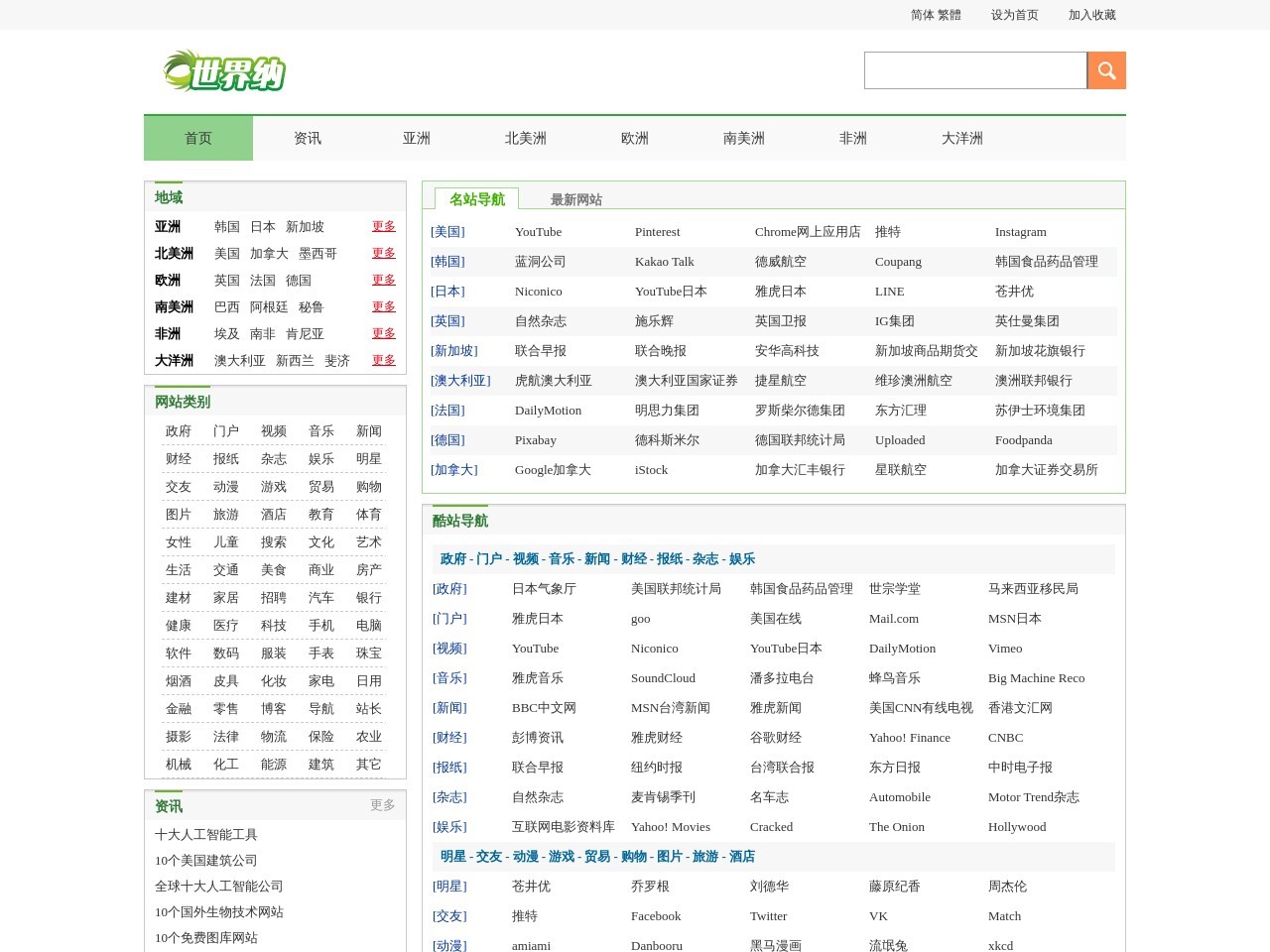This screenshot has width=1270, height=952.
Task: Switch to 简体 language
Action: [x=922, y=15]
